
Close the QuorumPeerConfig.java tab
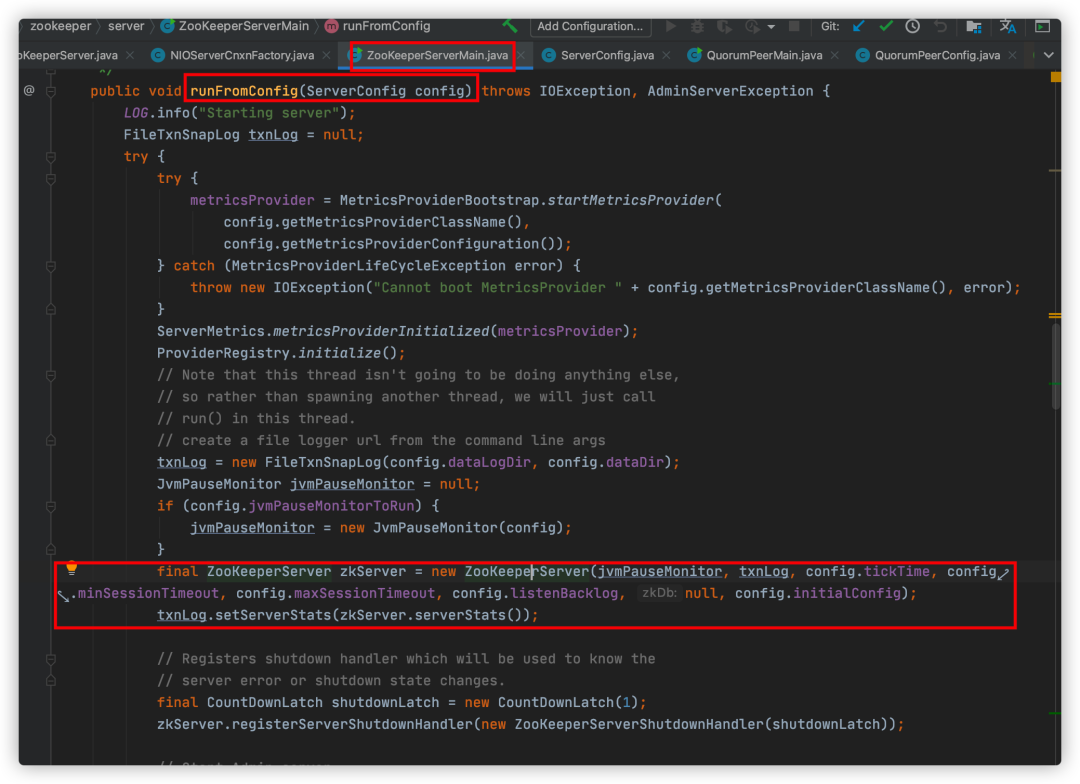point(1012,55)
